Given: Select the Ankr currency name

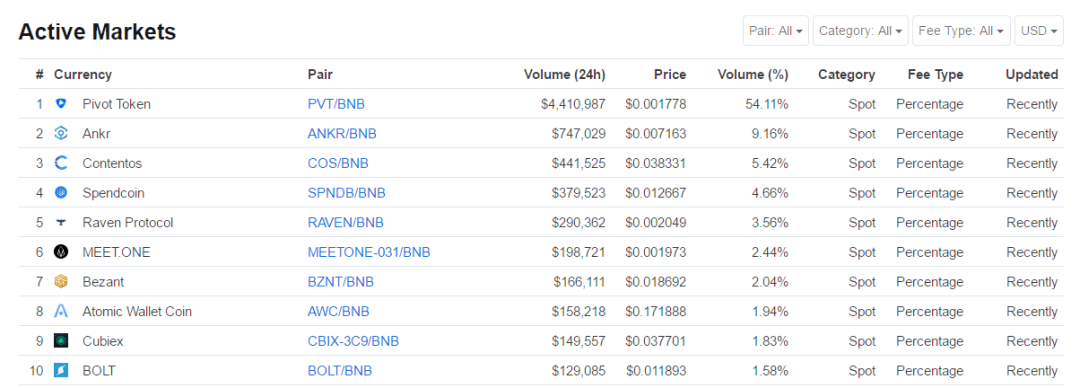Looking at the screenshot, I should point(96,134).
